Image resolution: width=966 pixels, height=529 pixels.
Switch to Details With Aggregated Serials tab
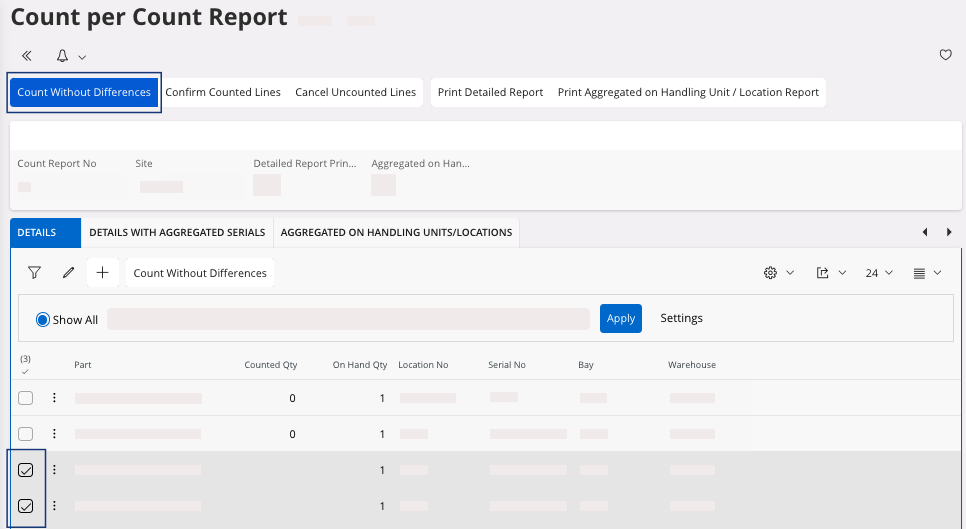coord(177,232)
